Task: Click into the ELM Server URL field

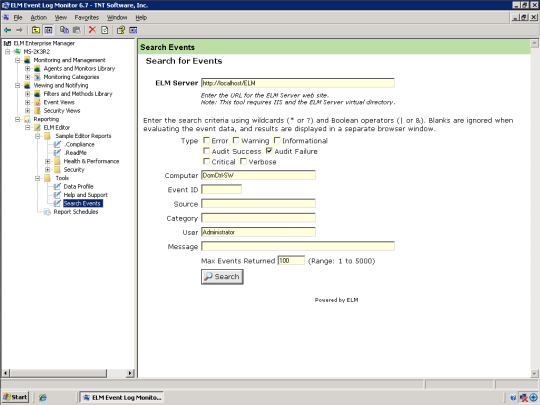Action: click(x=298, y=83)
